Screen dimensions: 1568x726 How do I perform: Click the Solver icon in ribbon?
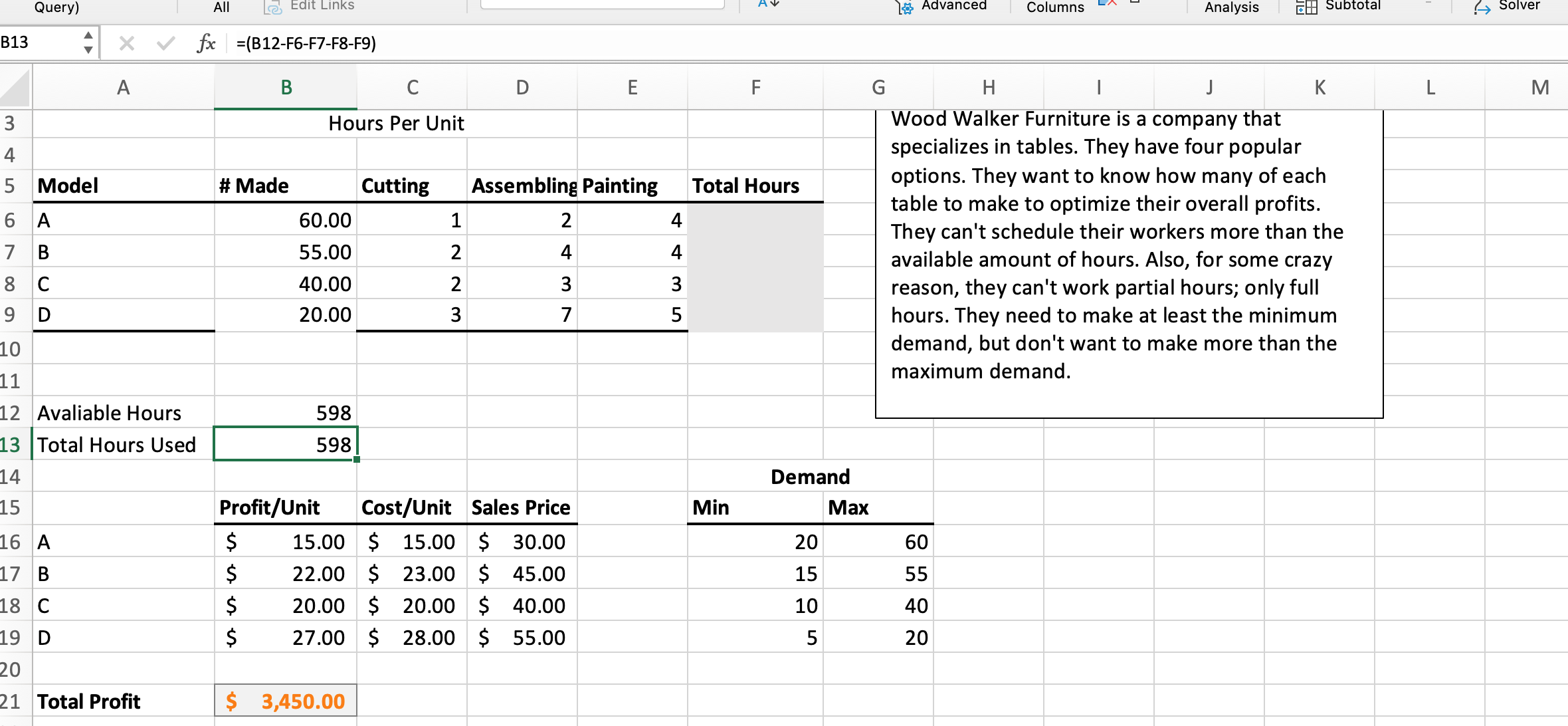tap(1482, 7)
